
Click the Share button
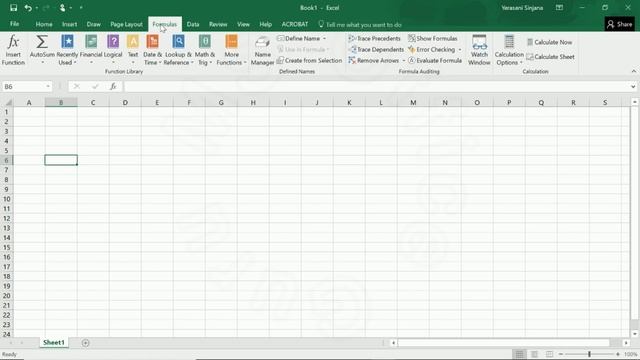(x=619, y=24)
